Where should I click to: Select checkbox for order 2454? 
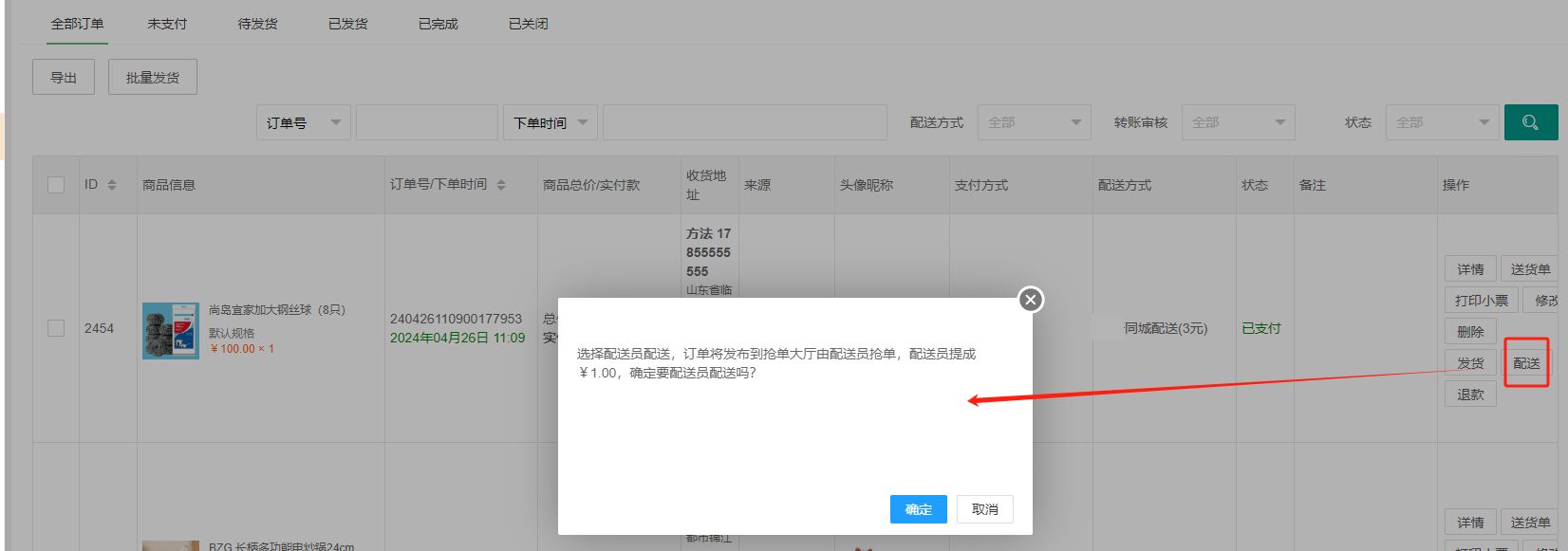click(56, 328)
